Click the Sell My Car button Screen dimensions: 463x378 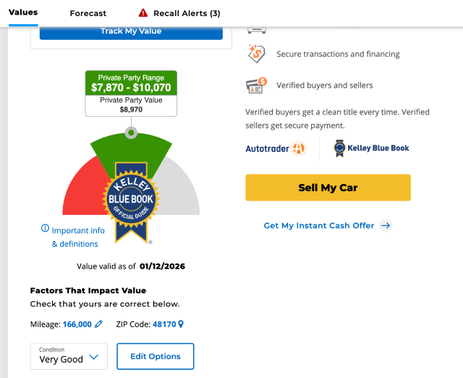click(x=328, y=187)
